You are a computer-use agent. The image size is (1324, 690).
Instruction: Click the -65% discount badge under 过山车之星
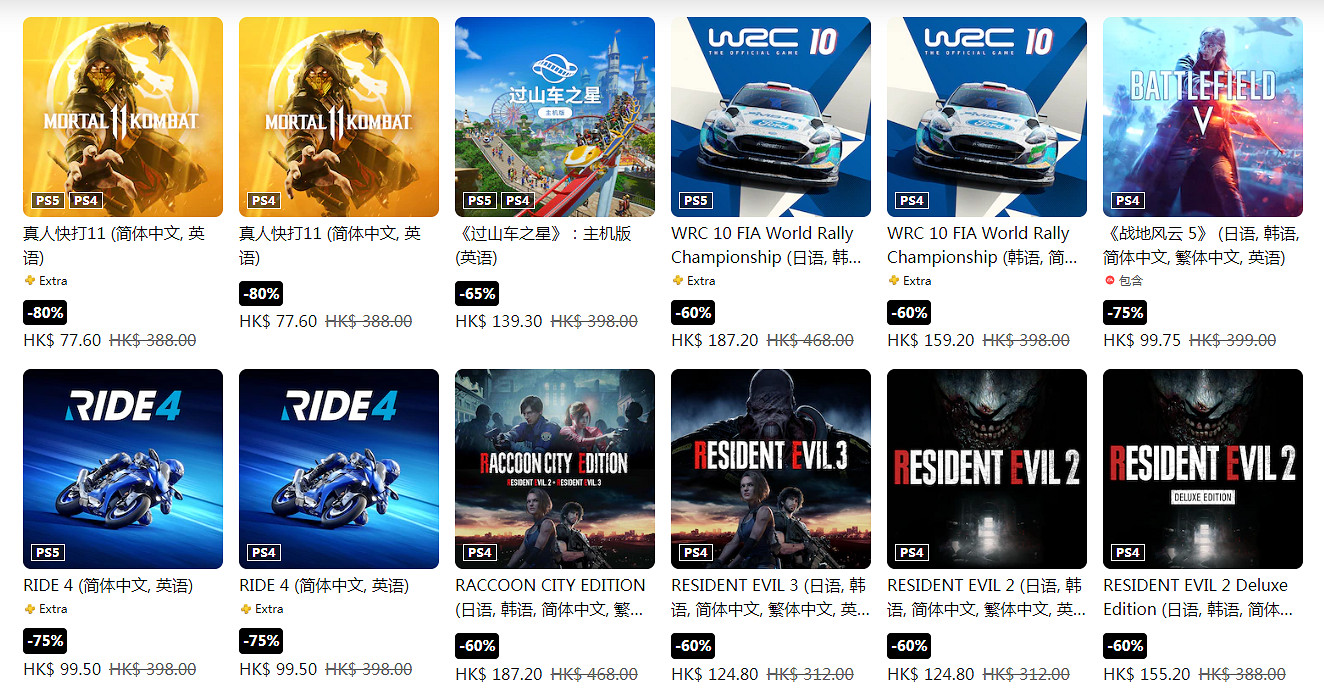point(476,294)
